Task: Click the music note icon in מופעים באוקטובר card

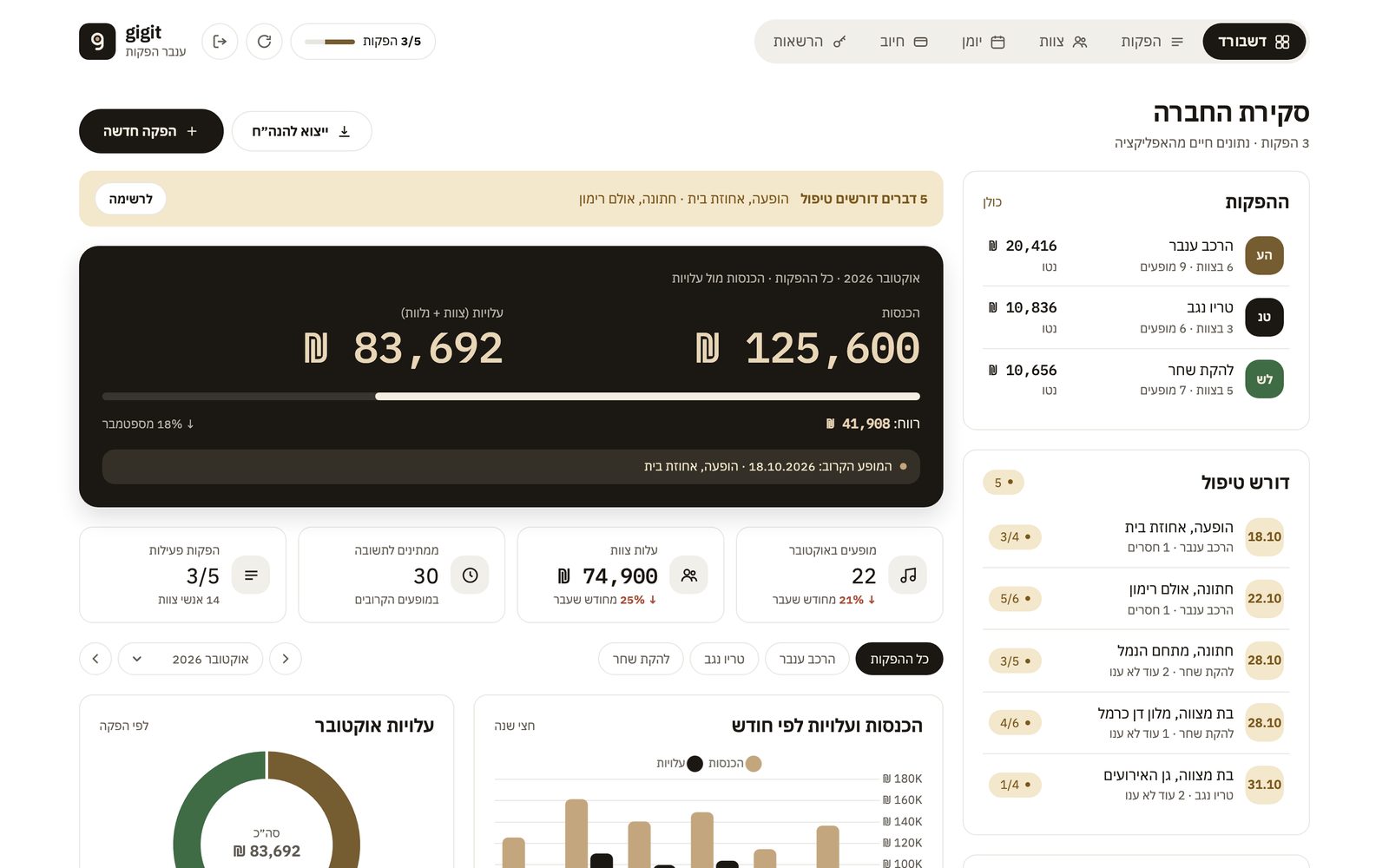Action: click(x=908, y=575)
